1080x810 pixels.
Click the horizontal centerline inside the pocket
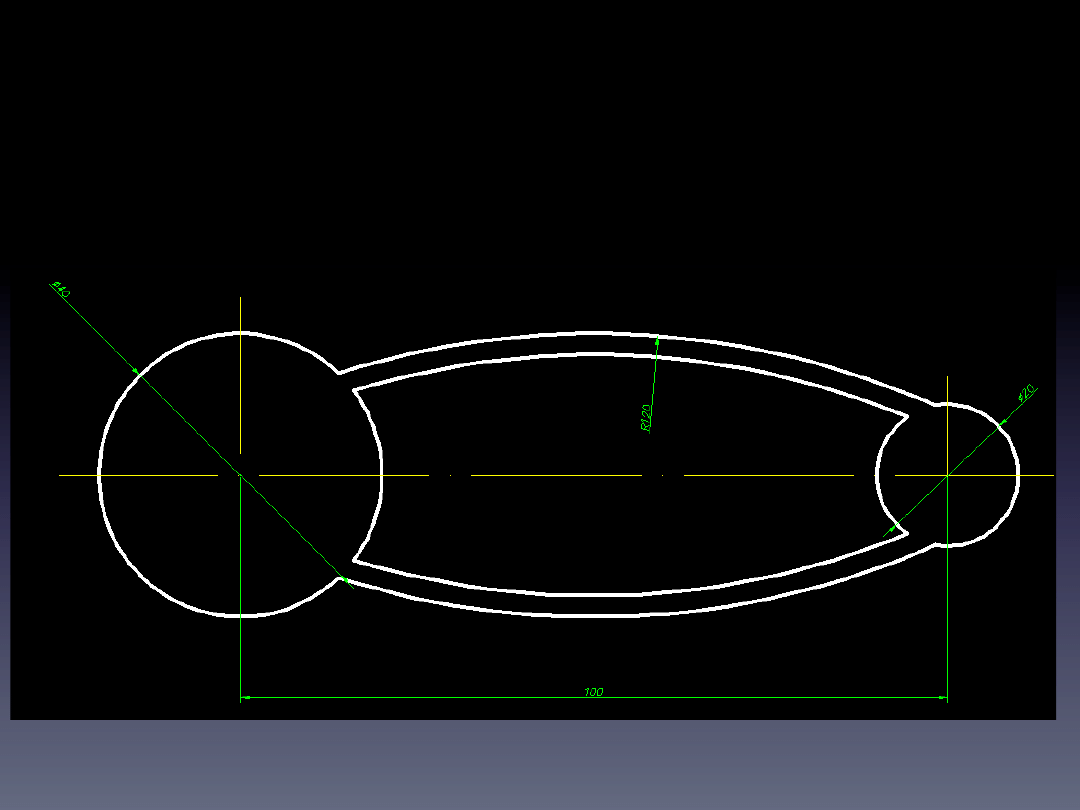pos(560,475)
